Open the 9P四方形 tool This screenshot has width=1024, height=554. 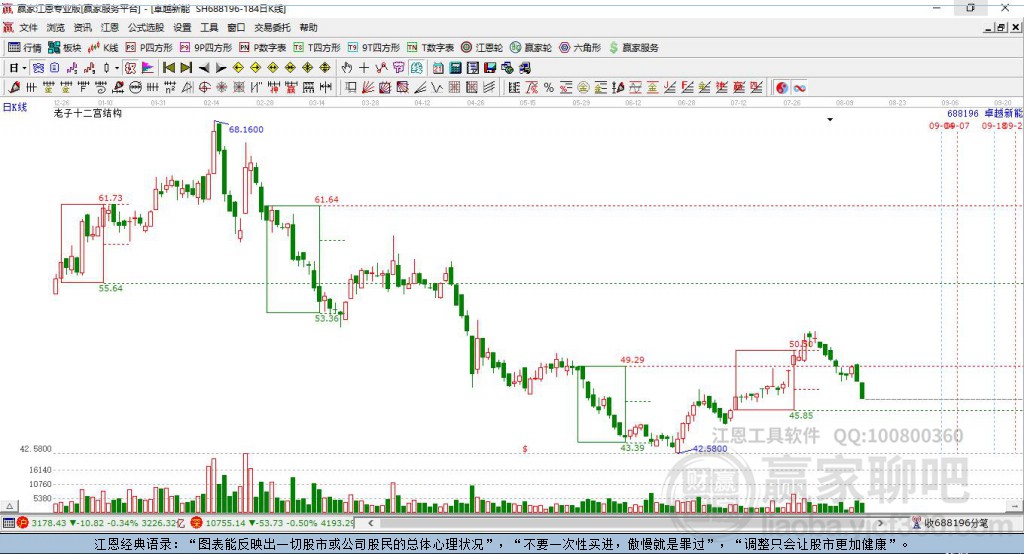(x=206, y=48)
